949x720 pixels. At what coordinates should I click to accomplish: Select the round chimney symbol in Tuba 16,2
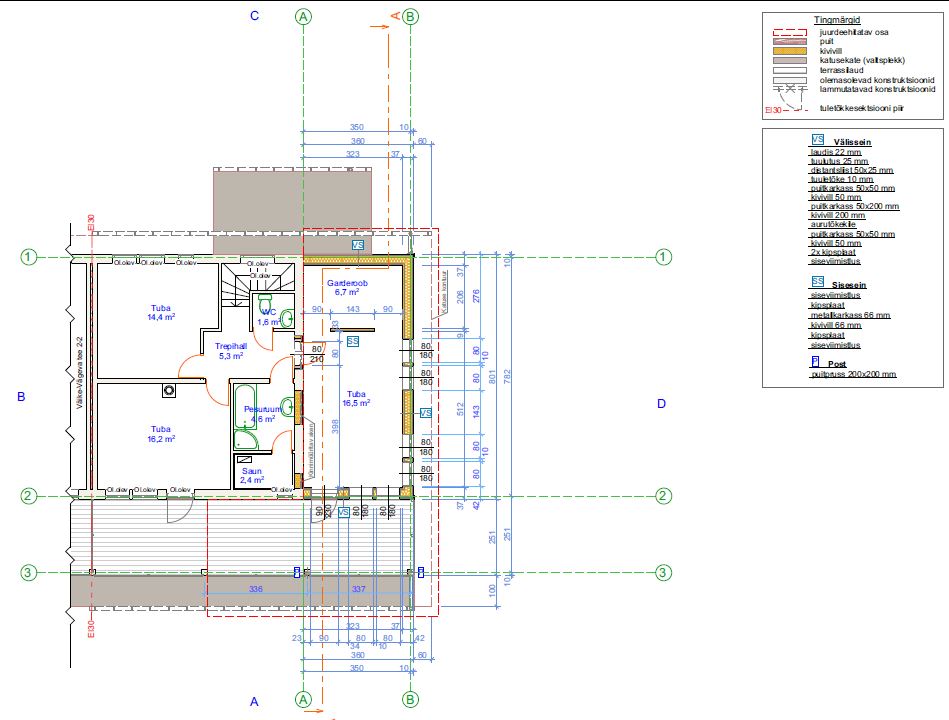[x=169, y=390]
